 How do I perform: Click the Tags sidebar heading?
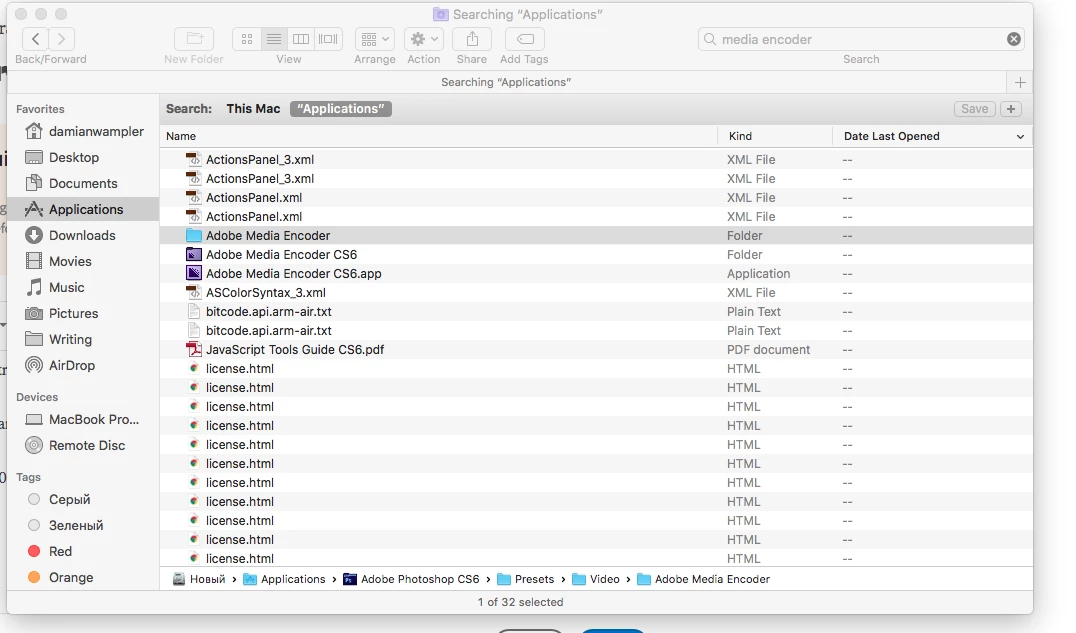28,477
